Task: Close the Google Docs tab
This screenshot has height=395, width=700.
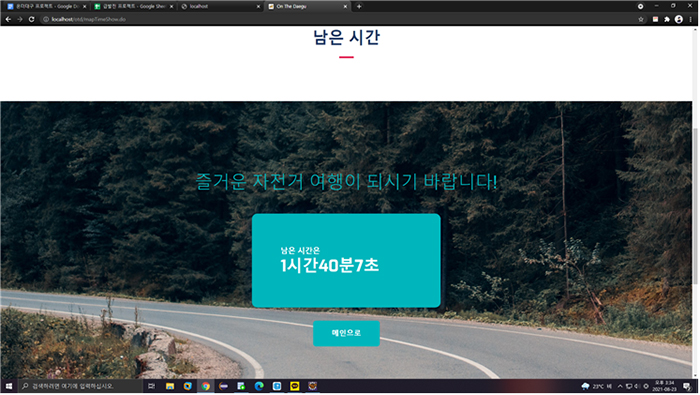Action: point(84,6)
